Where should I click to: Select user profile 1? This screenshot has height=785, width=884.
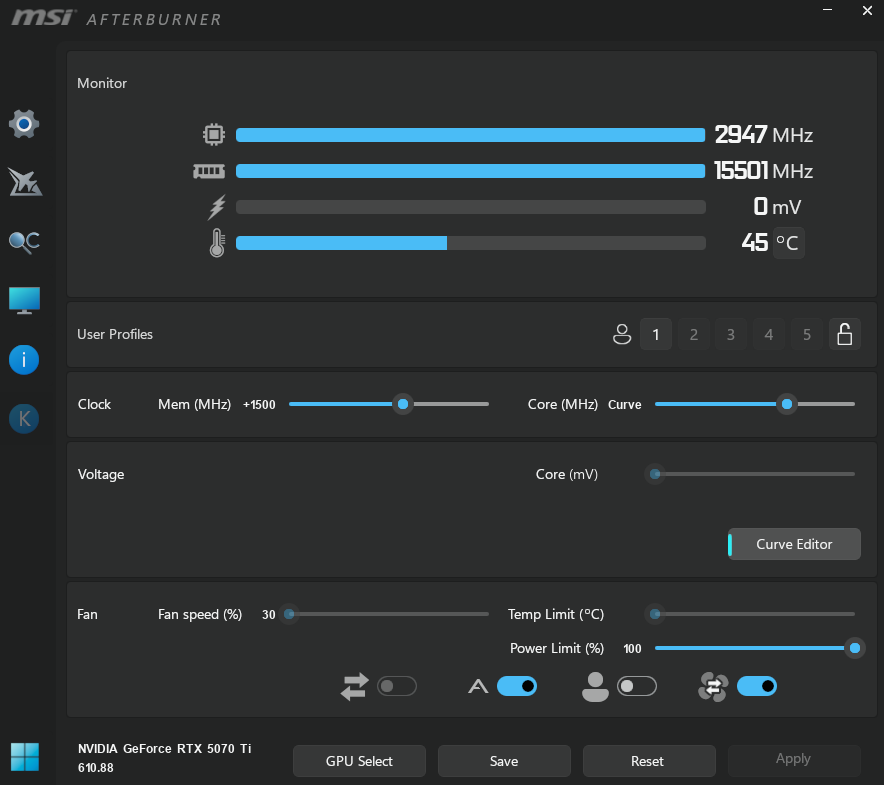tap(656, 334)
